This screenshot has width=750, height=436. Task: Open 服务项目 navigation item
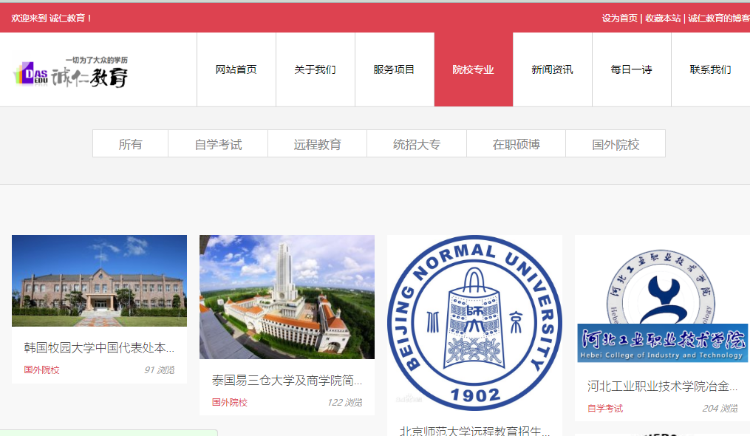coord(394,70)
